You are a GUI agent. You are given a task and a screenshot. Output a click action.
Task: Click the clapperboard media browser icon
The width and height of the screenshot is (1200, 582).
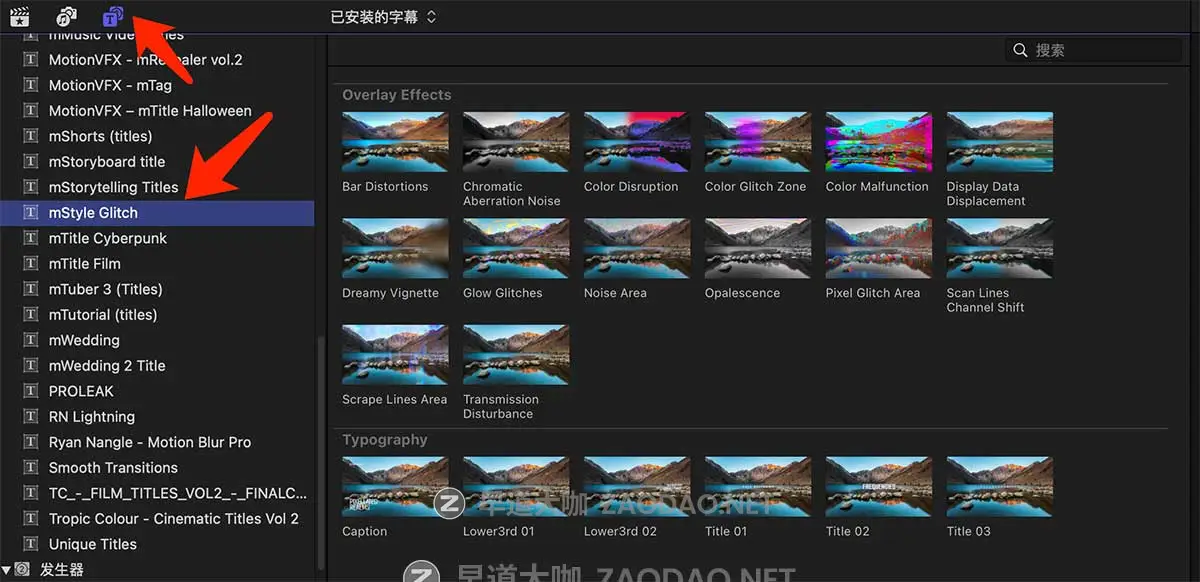[x=20, y=16]
